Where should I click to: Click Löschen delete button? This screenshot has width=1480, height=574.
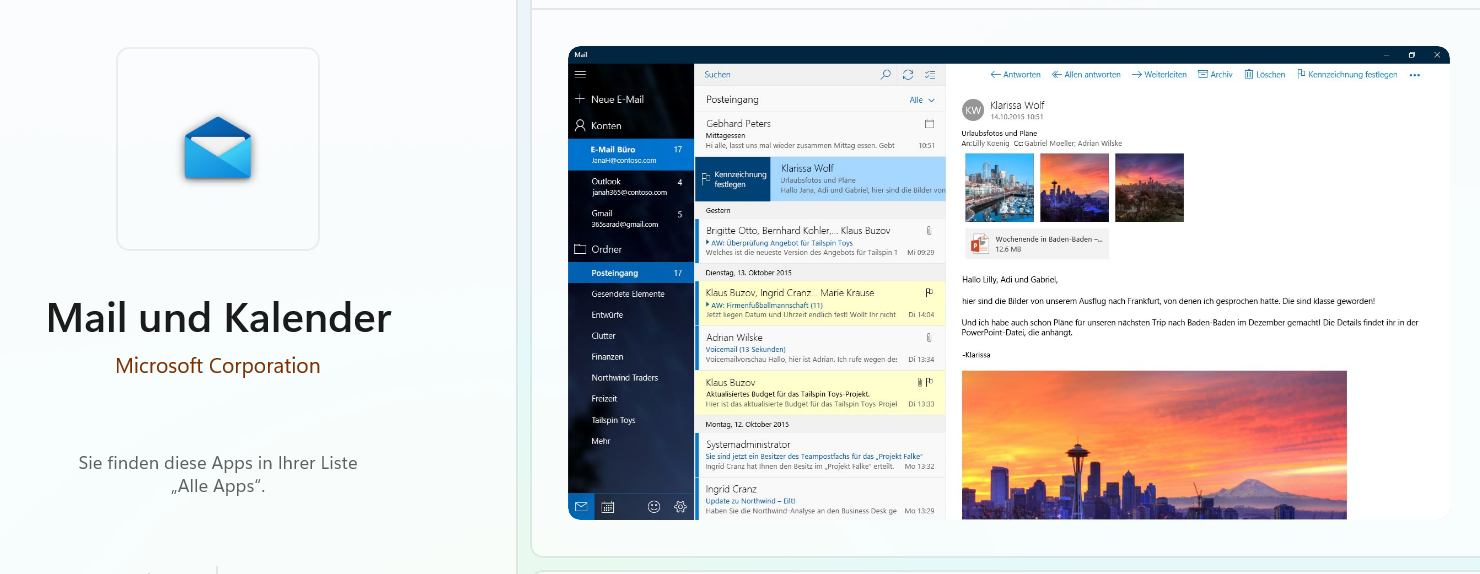tap(1265, 75)
